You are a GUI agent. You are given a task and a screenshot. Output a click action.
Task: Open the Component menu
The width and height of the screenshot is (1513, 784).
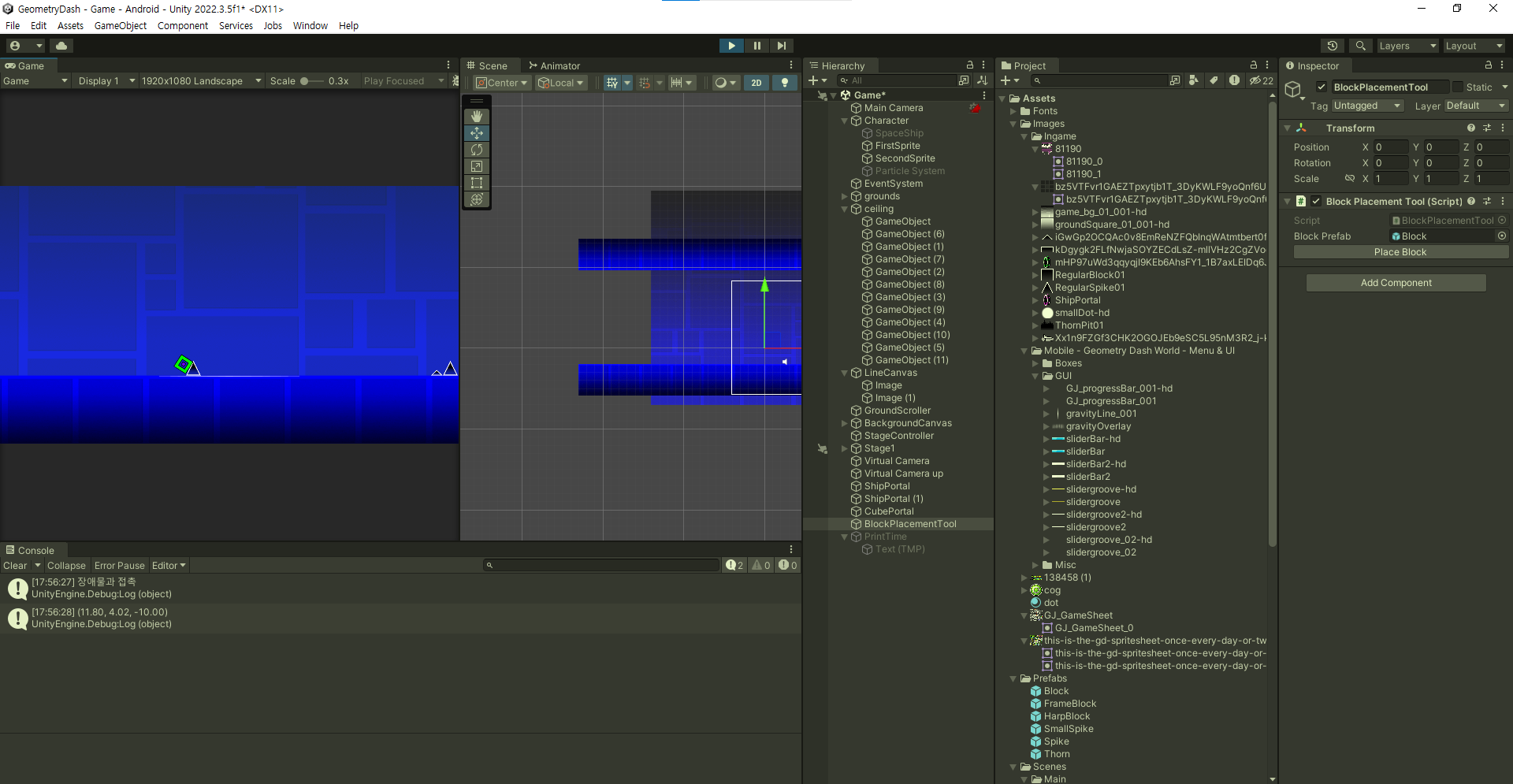tap(183, 25)
